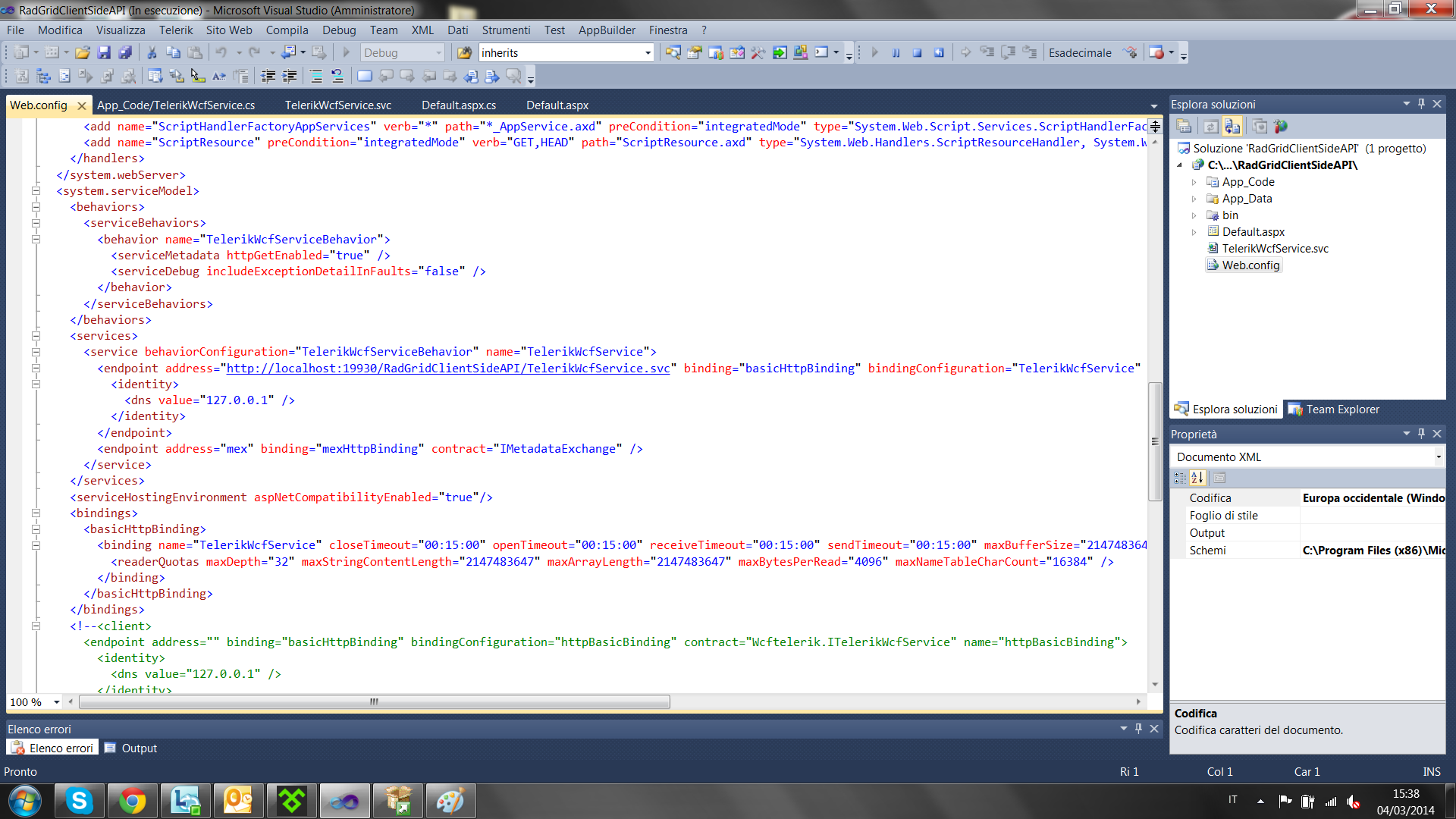Expand the Default.aspx node
Viewport: 1456px width, 819px height.
point(1194,232)
